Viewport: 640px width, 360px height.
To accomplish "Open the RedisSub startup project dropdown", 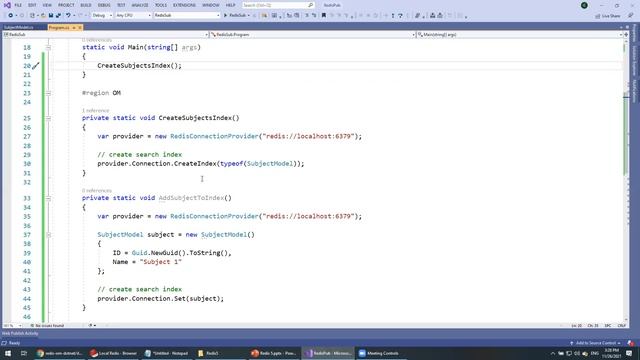I will click(x=187, y=16).
